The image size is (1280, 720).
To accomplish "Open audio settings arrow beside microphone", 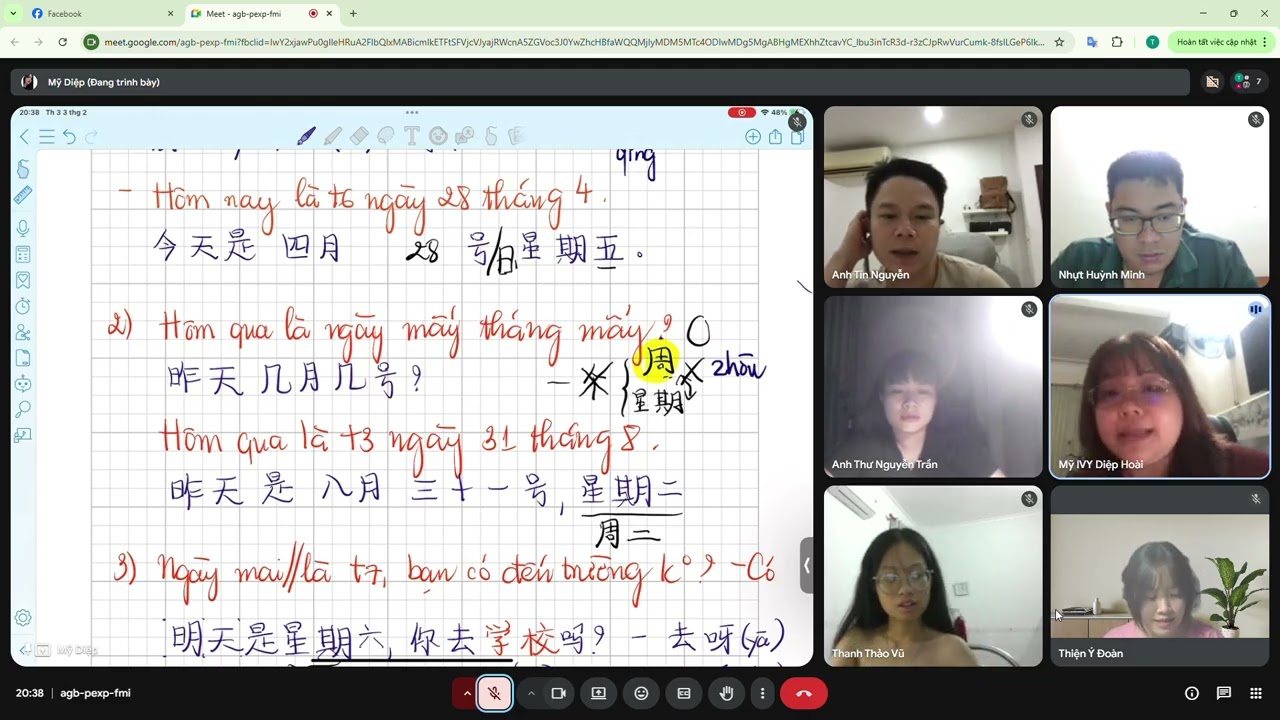I will pos(466,693).
